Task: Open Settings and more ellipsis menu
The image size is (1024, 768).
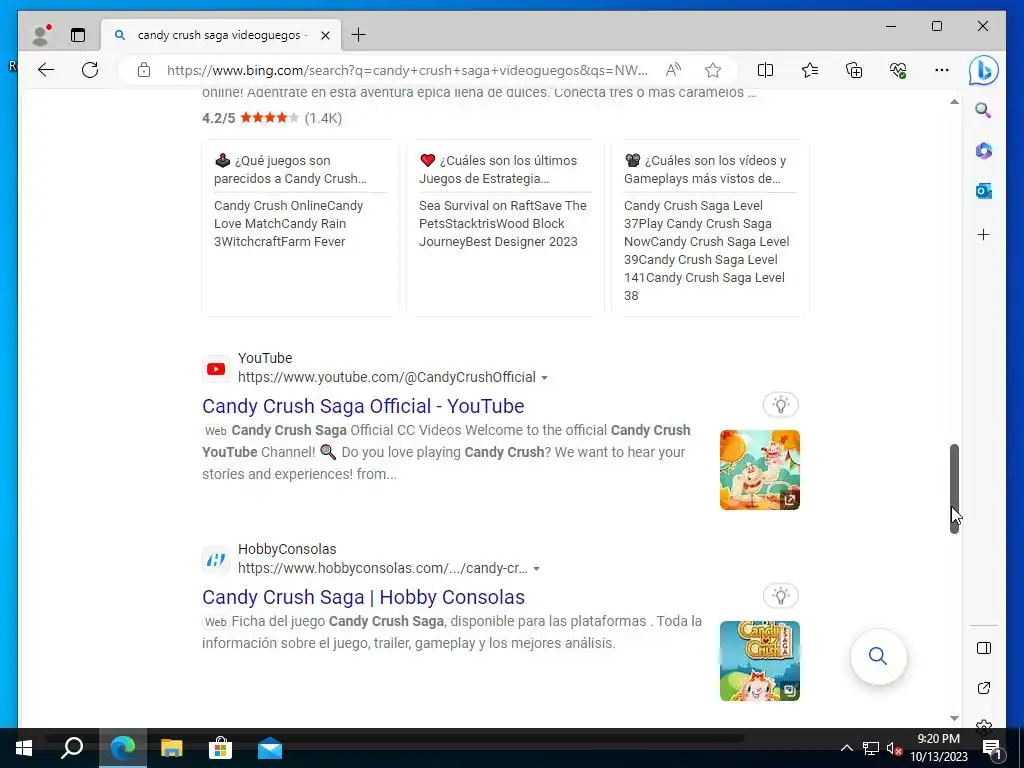Action: pyautogui.click(x=942, y=70)
